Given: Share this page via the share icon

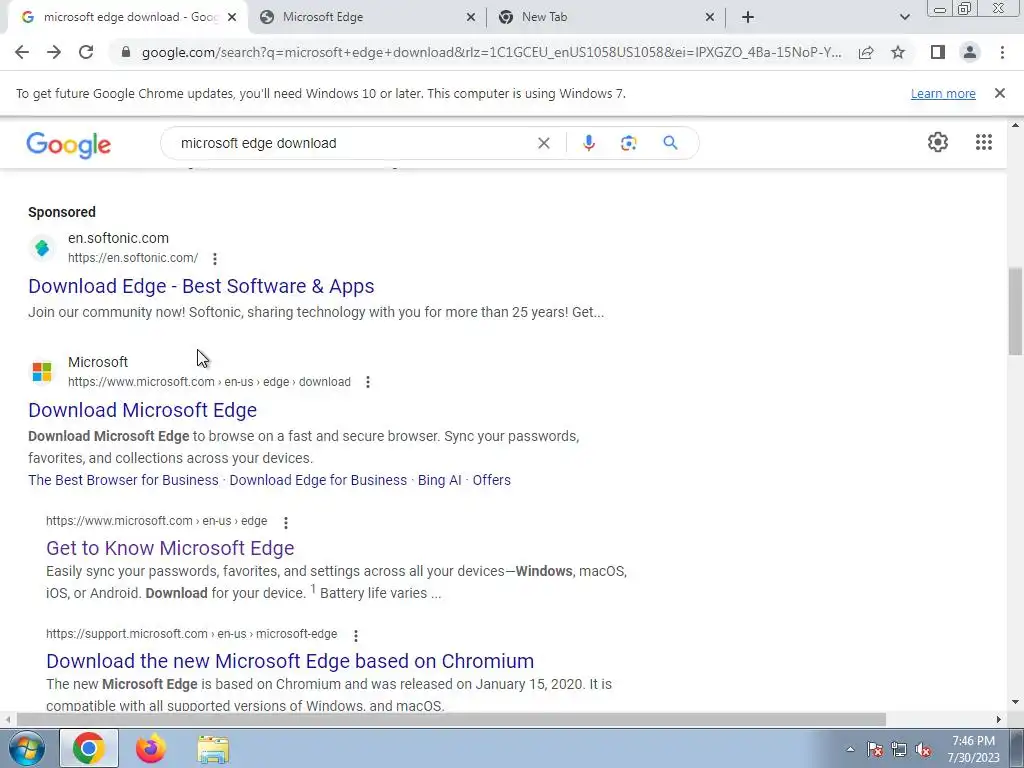Looking at the screenshot, I should (x=866, y=52).
